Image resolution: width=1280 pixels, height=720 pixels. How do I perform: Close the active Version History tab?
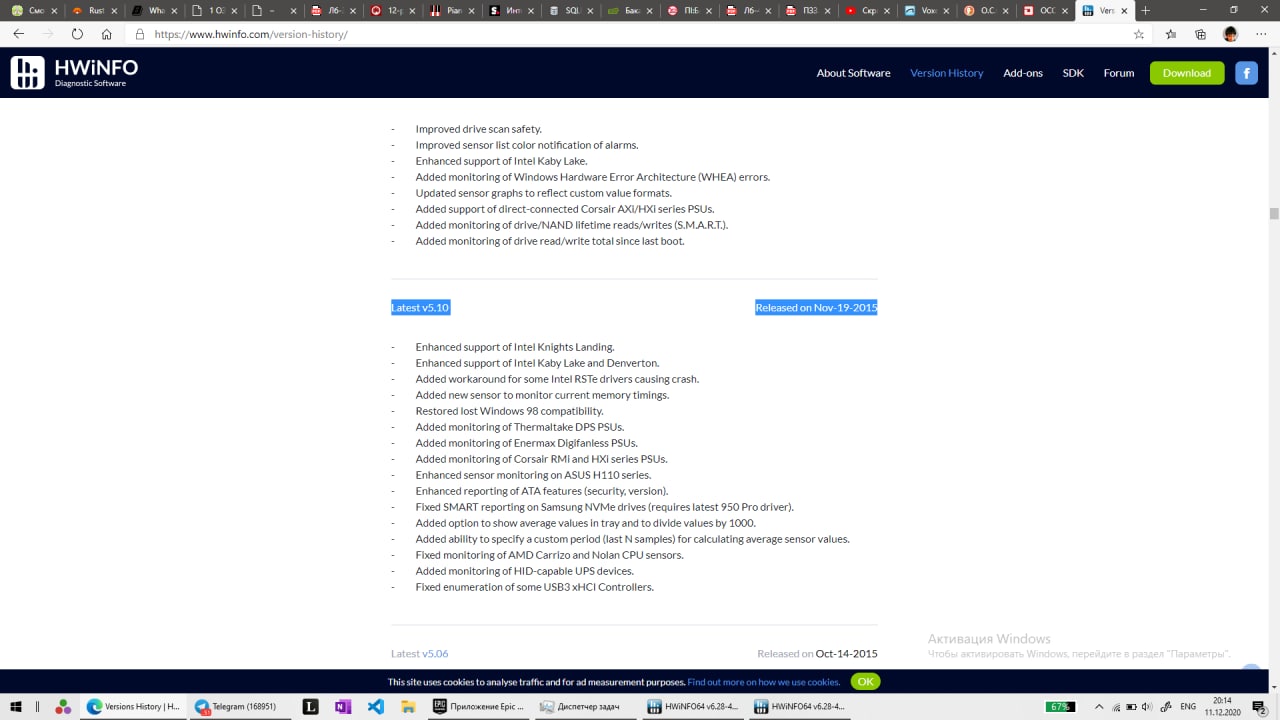[1125, 11]
